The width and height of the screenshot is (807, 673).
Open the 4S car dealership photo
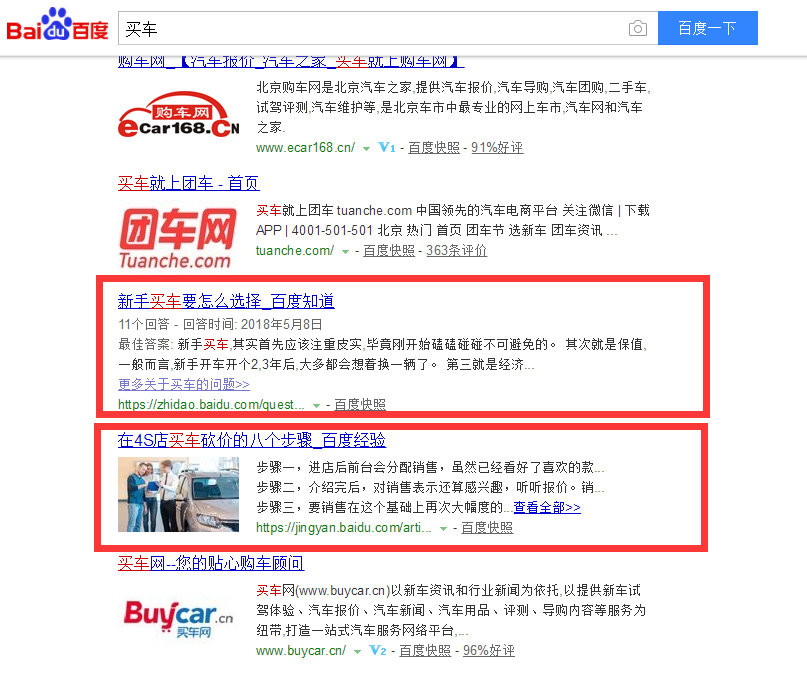click(x=179, y=494)
